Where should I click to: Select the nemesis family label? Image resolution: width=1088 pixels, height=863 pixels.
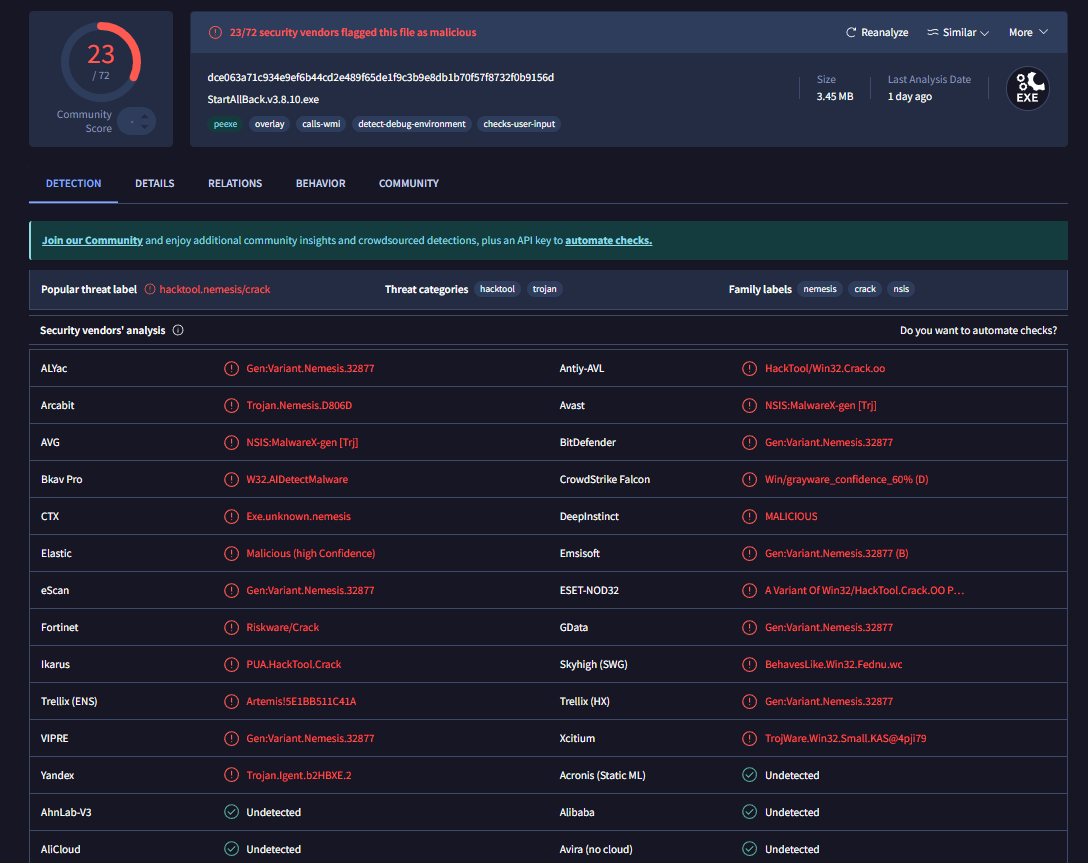(x=820, y=289)
